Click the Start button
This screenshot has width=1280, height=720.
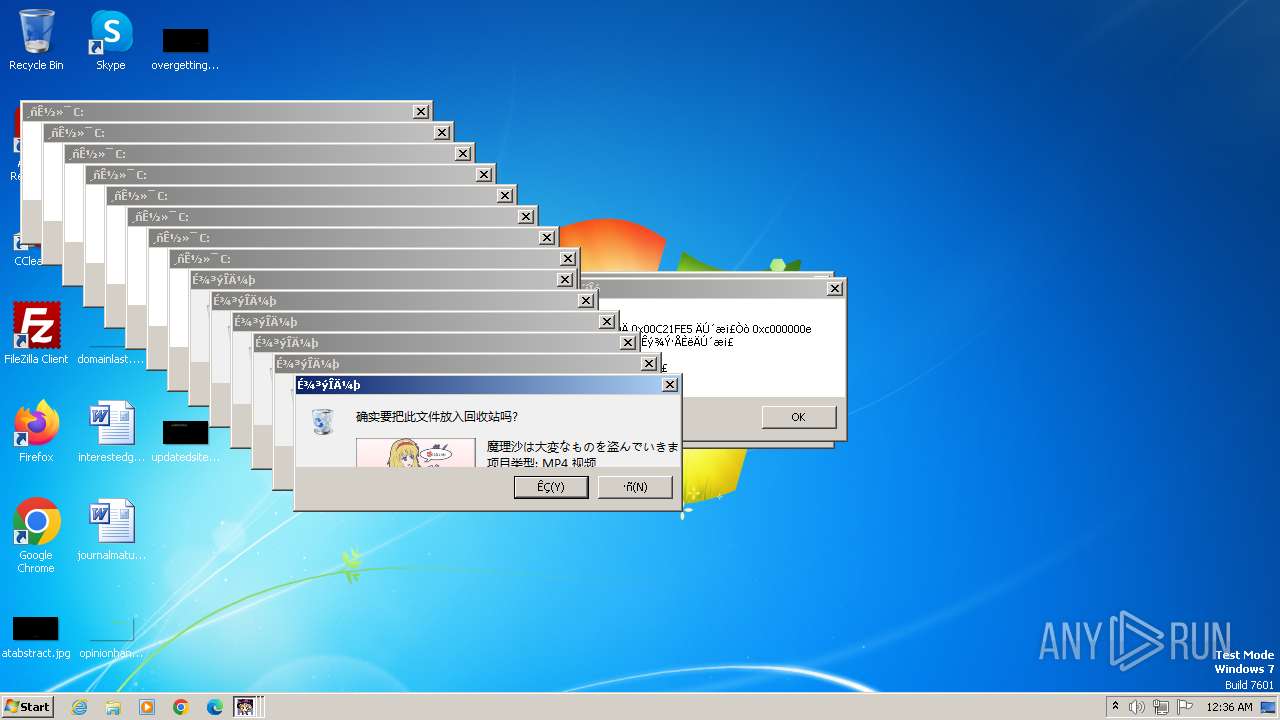pyautogui.click(x=27, y=706)
